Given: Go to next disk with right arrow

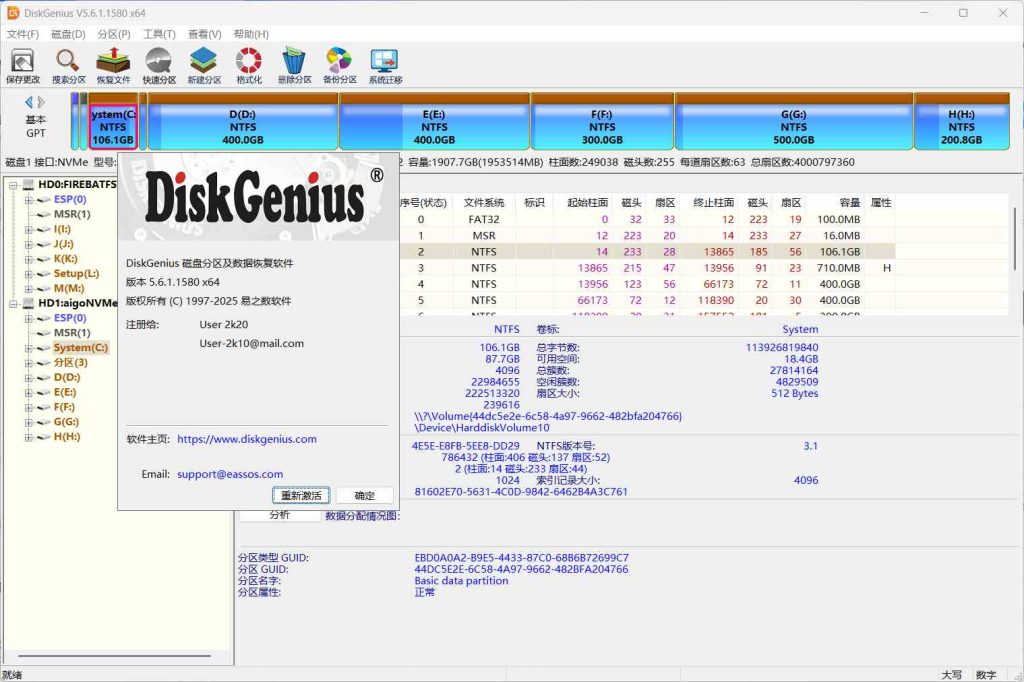Looking at the screenshot, I should (x=41, y=102).
